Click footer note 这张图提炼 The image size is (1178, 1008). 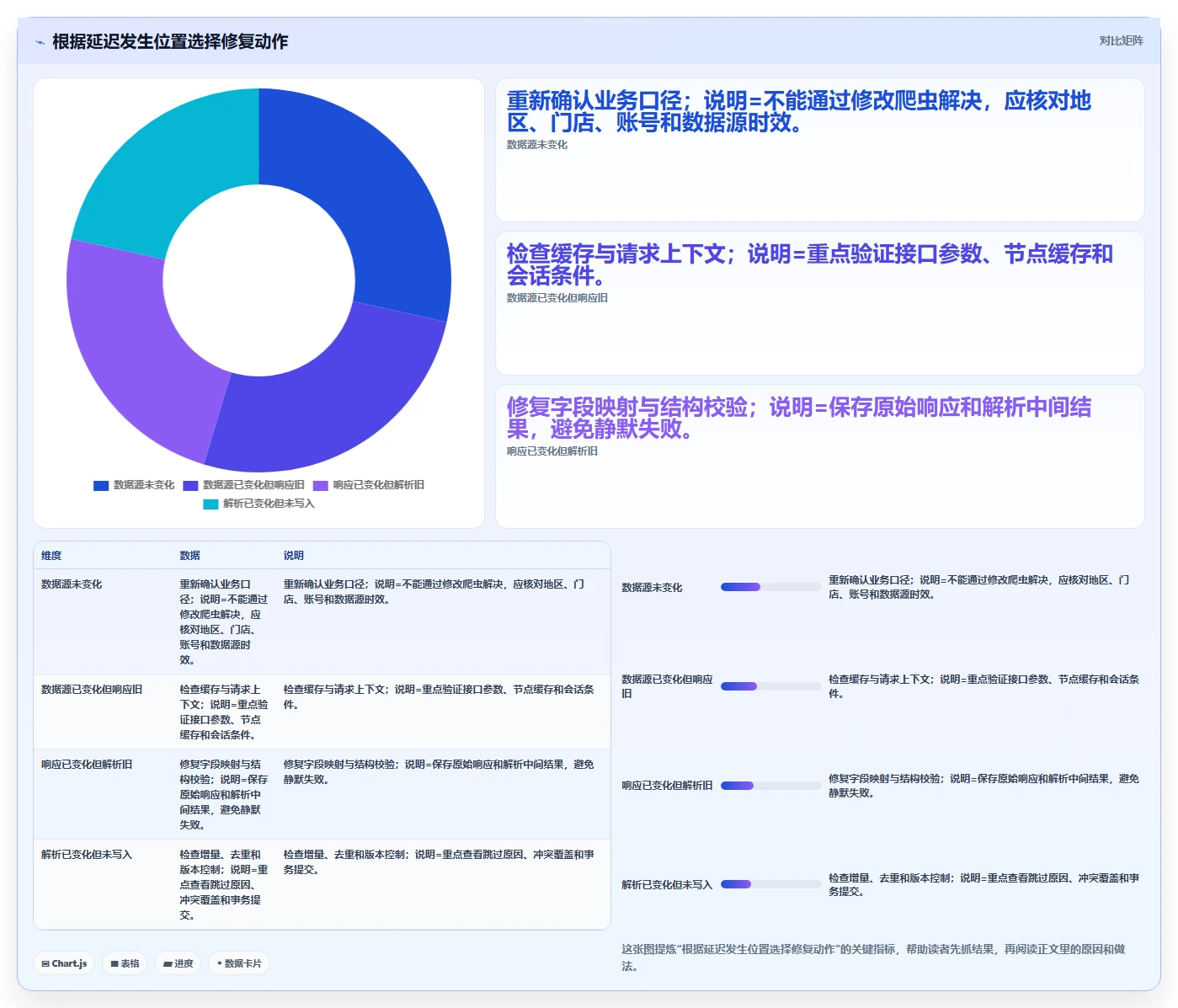[873, 957]
